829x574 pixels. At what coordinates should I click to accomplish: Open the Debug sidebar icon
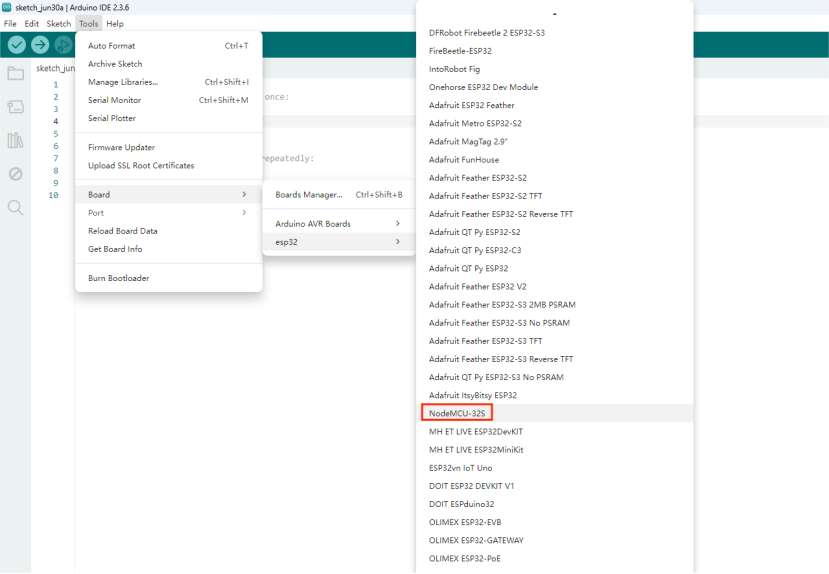(15, 174)
